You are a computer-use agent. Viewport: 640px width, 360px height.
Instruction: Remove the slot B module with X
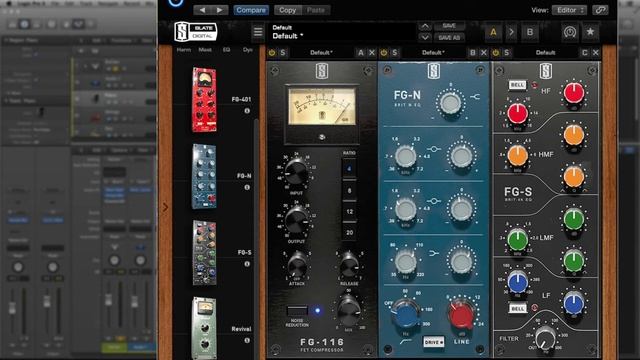coord(484,53)
